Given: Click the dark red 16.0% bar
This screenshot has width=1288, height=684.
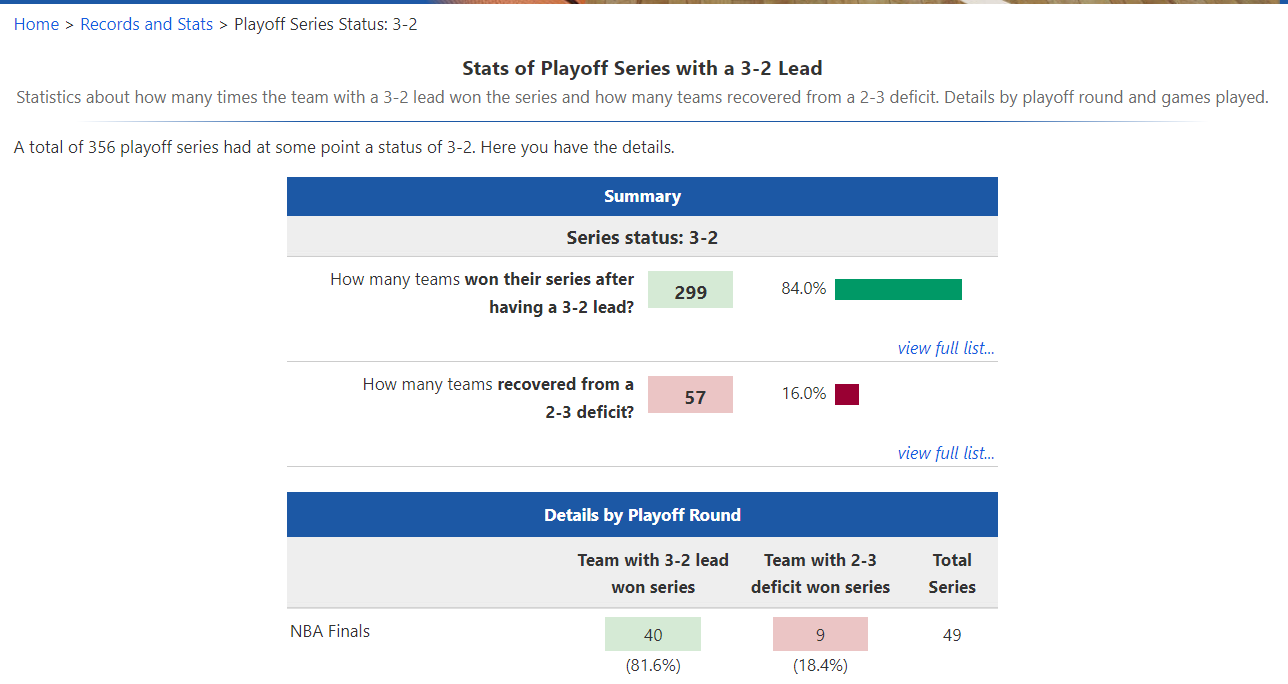Looking at the screenshot, I should 847,394.
